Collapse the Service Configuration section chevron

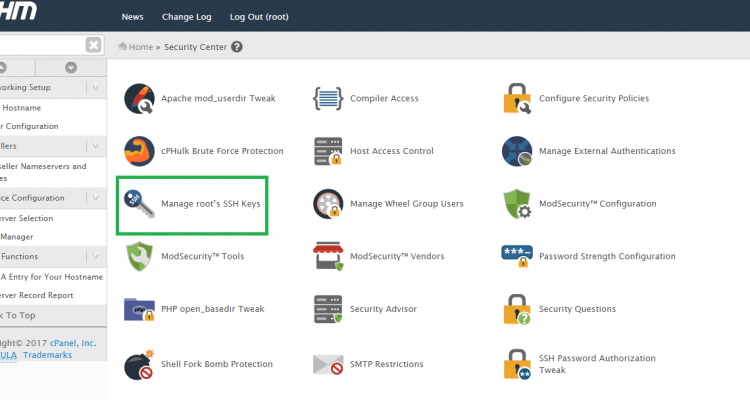click(x=96, y=198)
